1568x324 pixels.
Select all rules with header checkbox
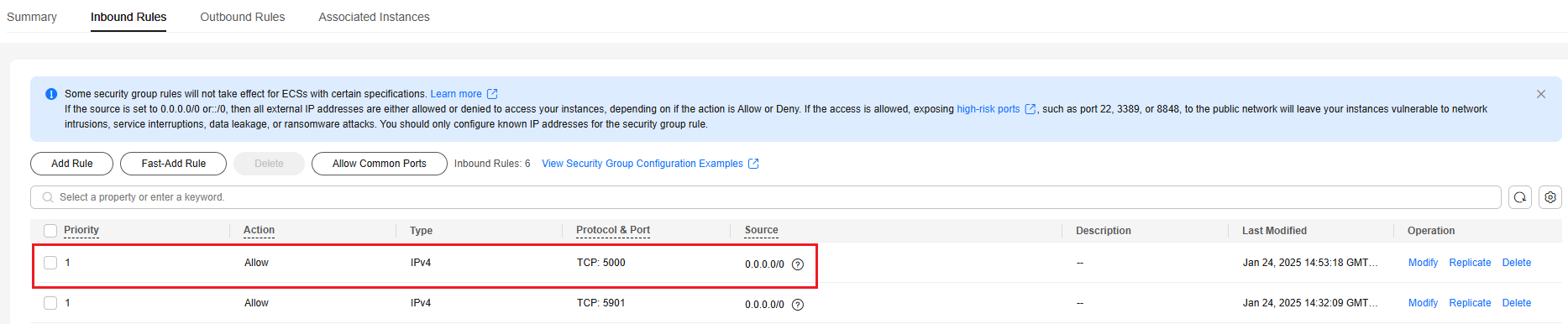click(x=50, y=231)
